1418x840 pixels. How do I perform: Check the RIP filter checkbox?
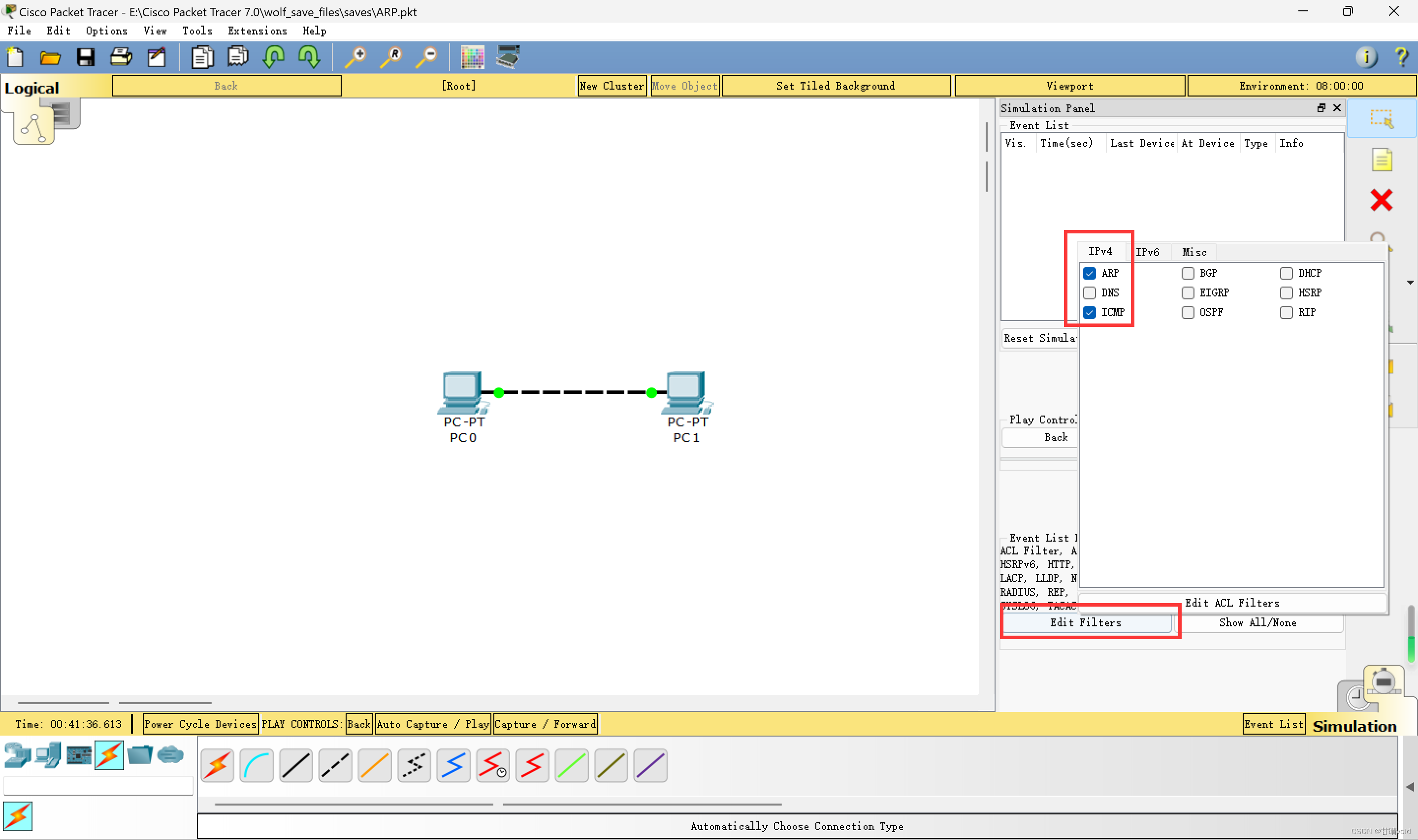[x=1286, y=313]
